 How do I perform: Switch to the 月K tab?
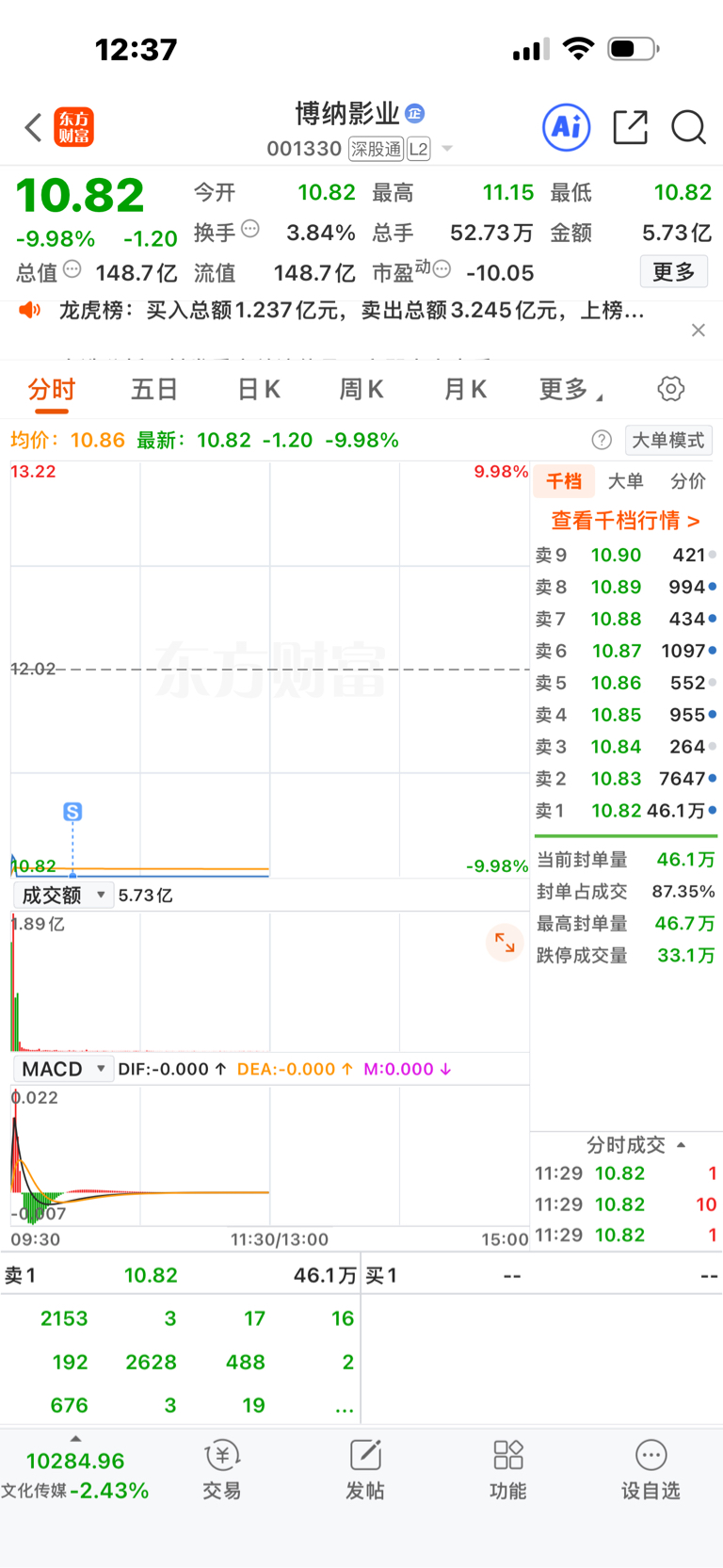click(465, 389)
